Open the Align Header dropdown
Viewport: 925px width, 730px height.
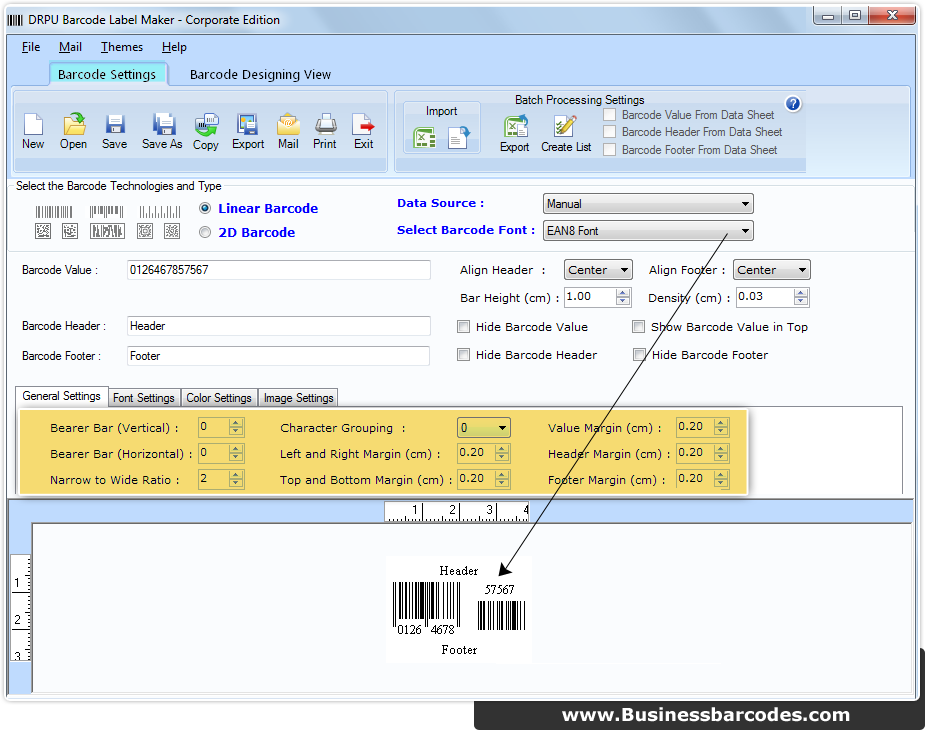598,270
